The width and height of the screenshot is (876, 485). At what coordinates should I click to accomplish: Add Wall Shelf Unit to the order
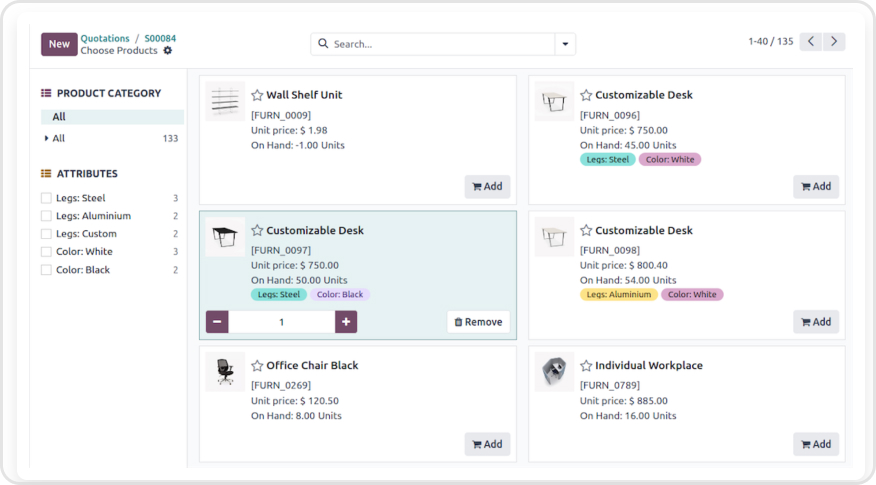[x=487, y=187]
